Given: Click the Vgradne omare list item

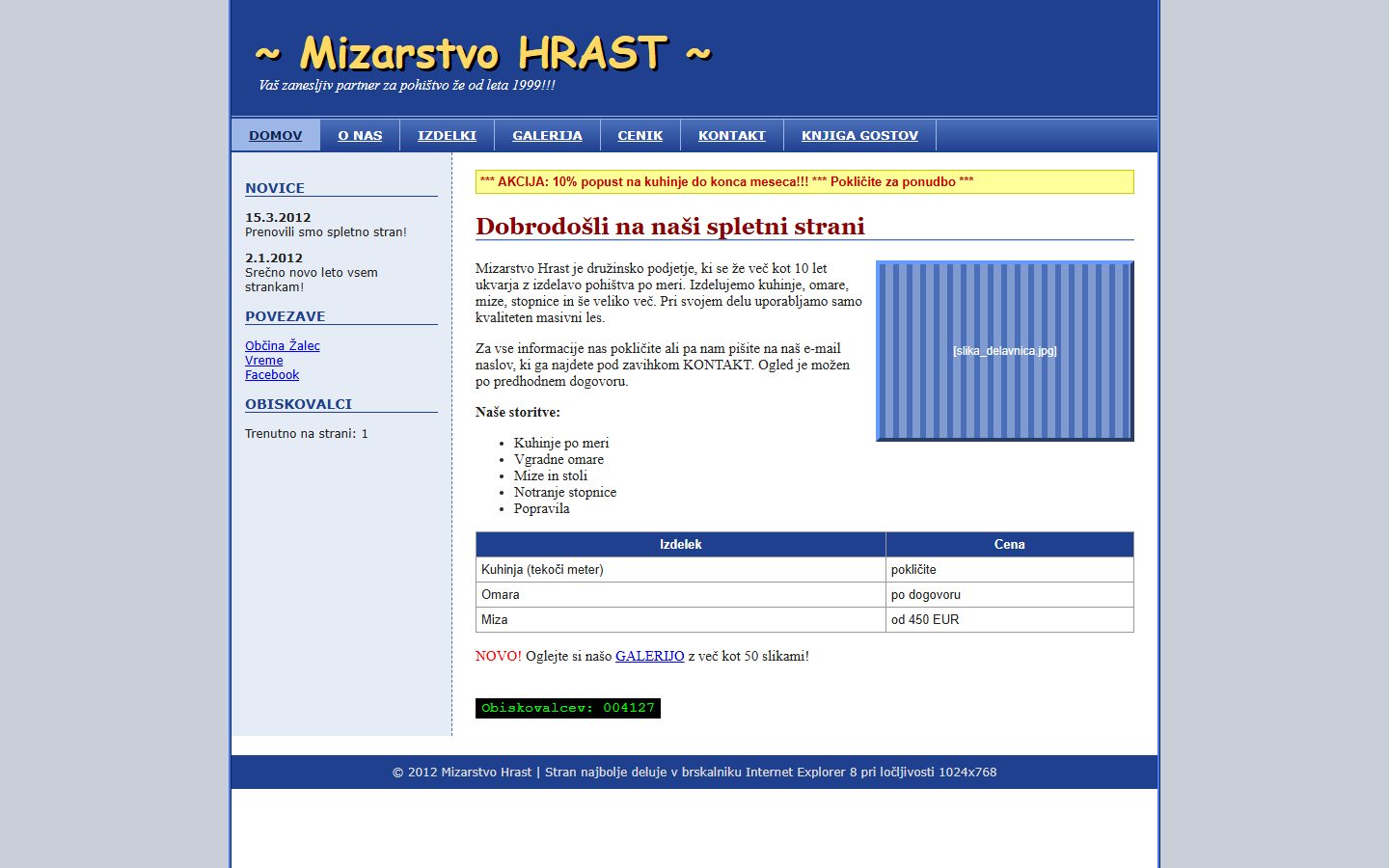Looking at the screenshot, I should [x=558, y=459].
